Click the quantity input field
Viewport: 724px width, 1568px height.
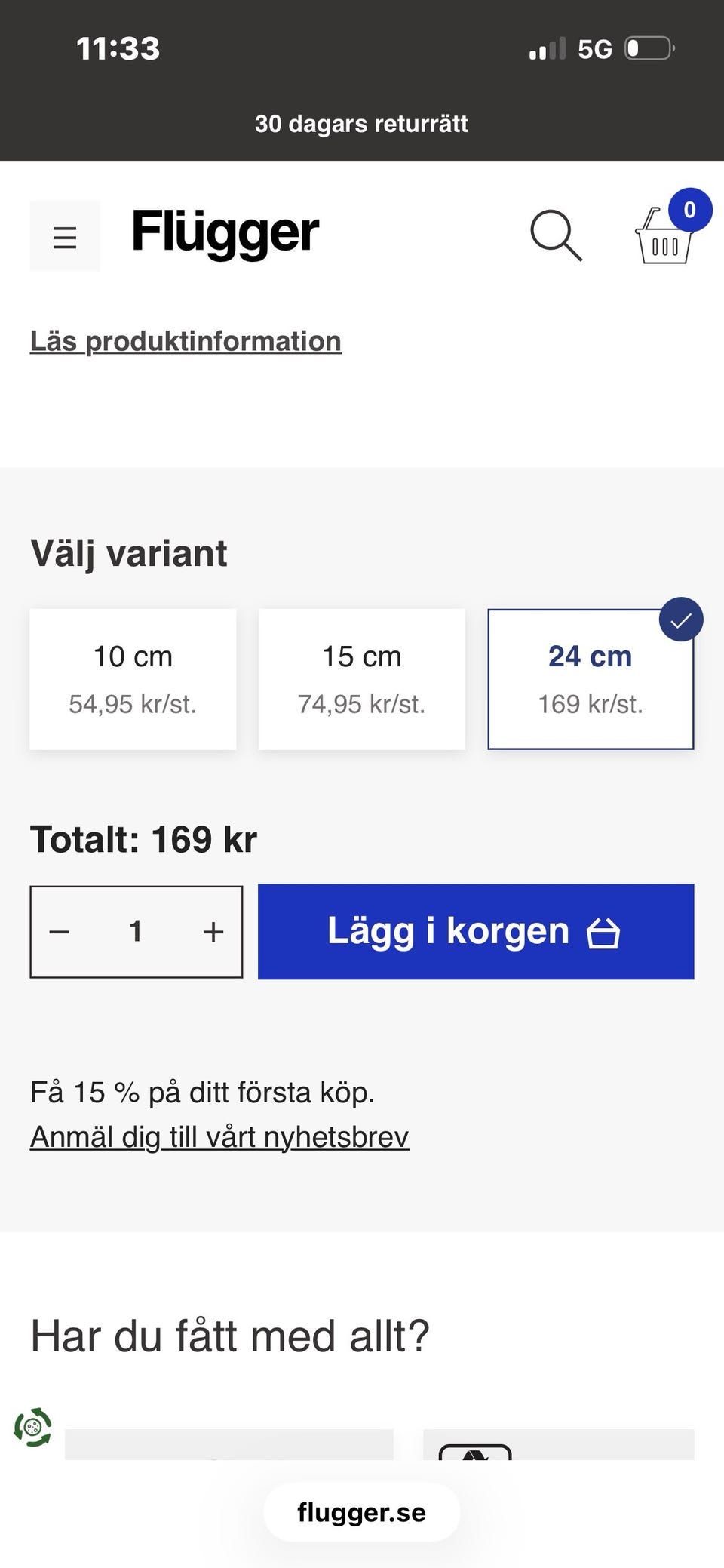[x=136, y=932]
